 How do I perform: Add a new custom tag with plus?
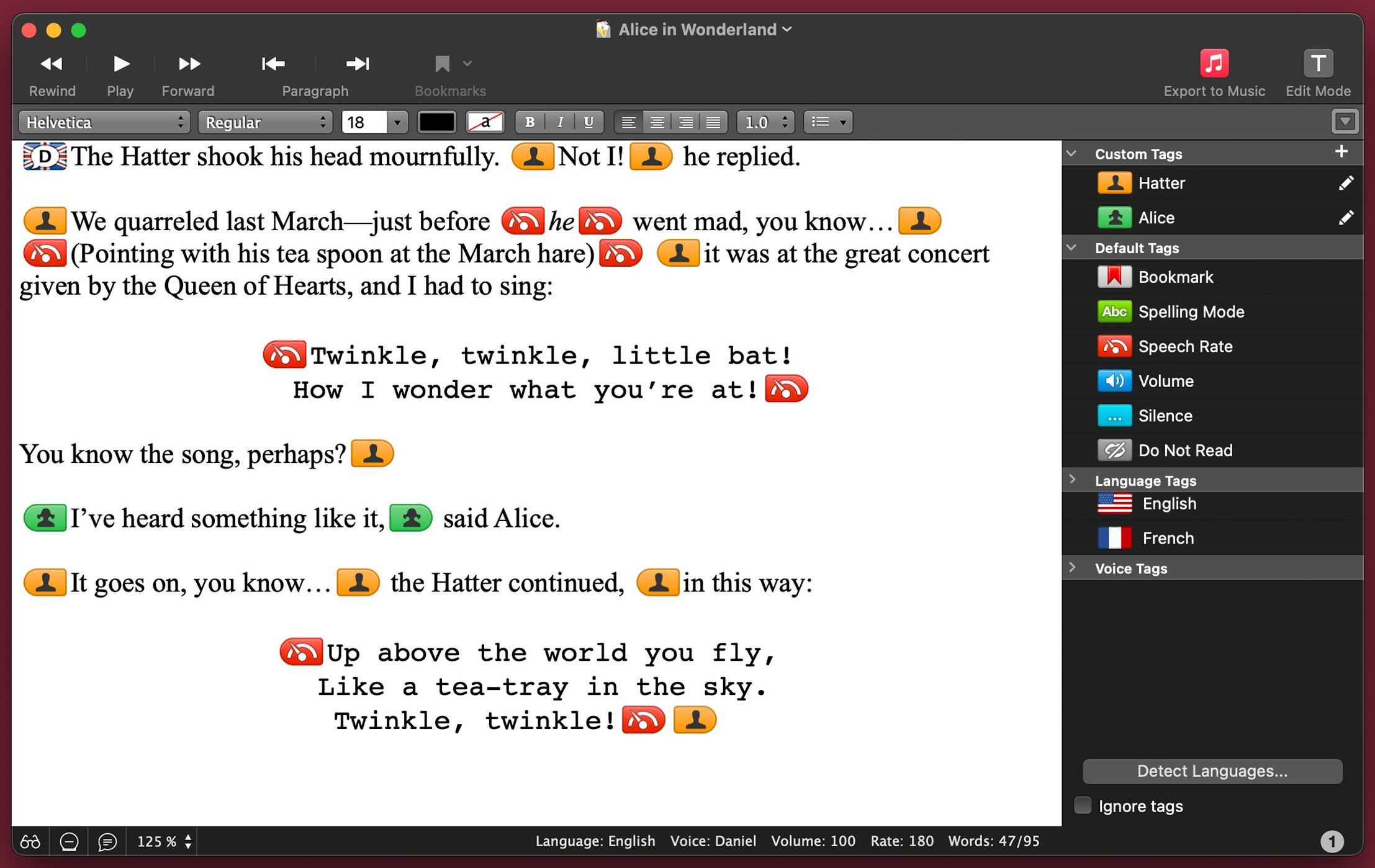pyautogui.click(x=1341, y=152)
